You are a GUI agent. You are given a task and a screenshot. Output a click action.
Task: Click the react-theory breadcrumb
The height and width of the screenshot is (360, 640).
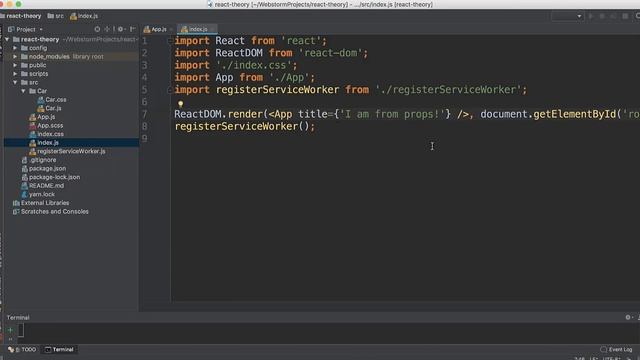[21, 16]
